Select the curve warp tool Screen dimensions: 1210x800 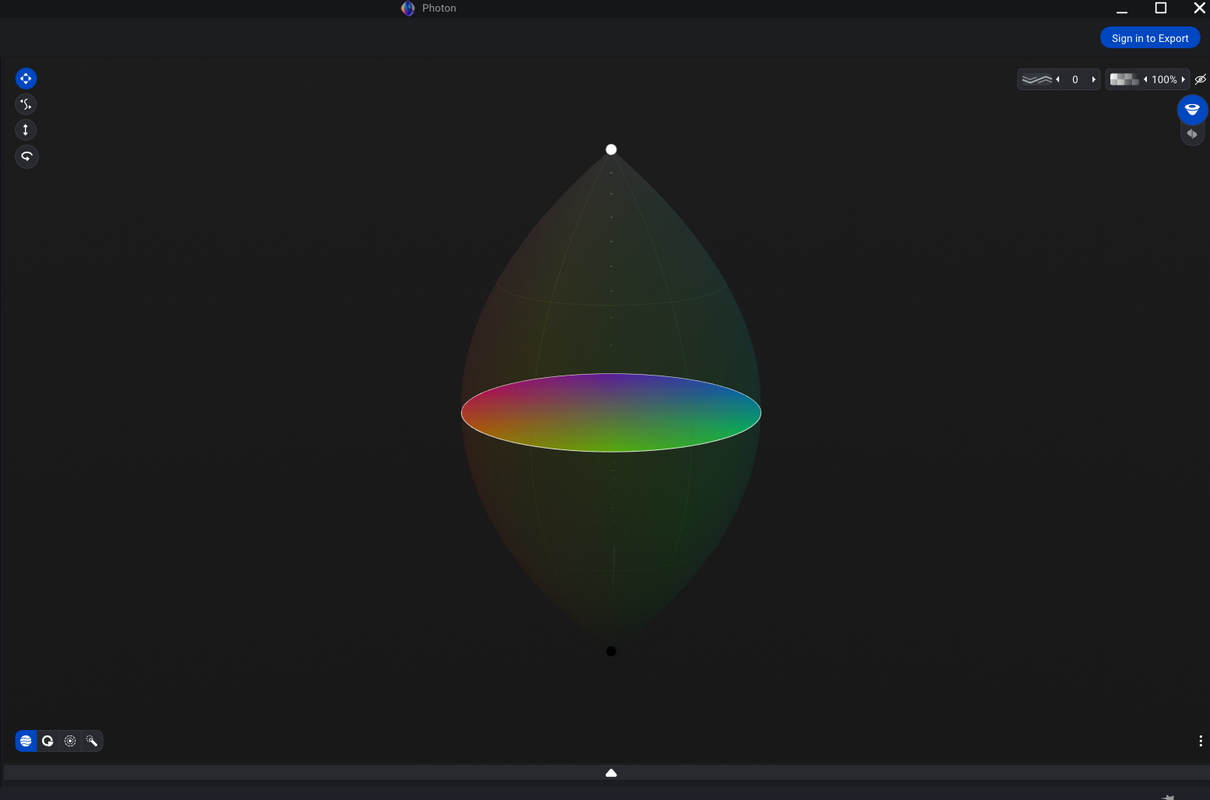point(26,104)
